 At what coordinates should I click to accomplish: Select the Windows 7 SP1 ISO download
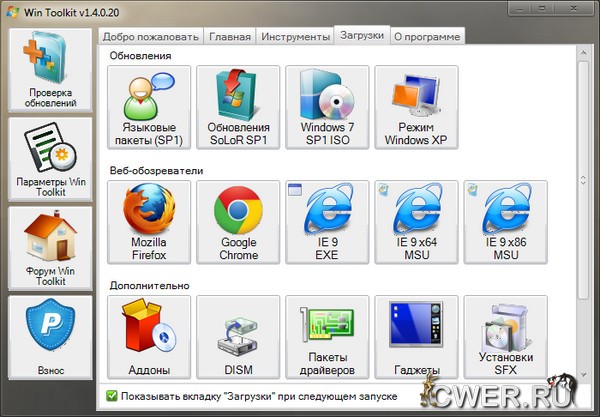click(327, 107)
